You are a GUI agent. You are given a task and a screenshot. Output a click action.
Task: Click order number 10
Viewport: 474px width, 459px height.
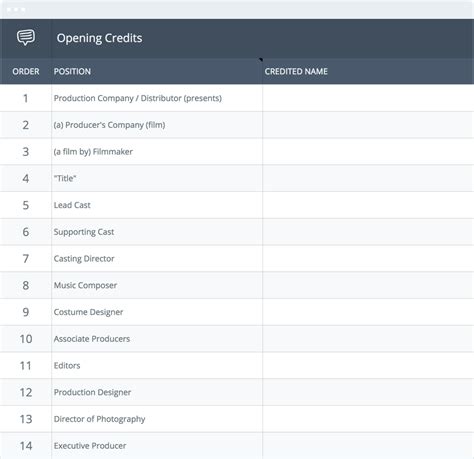26,339
